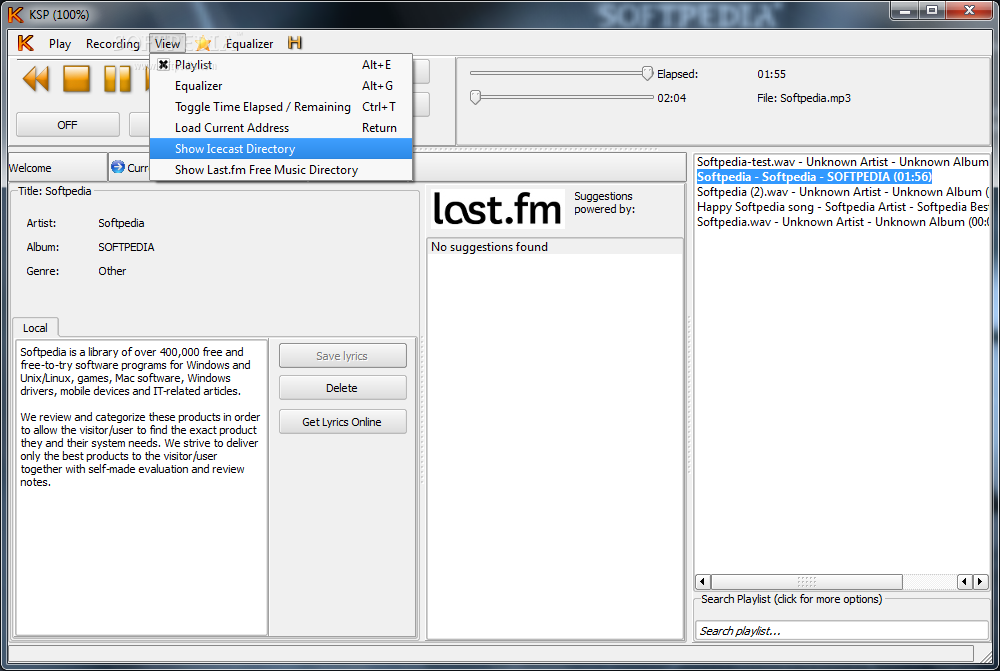This screenshot has height=671, width=1000.
Task: Select Softpedia (2).wav playlist entry
Action: click(842, 192)
